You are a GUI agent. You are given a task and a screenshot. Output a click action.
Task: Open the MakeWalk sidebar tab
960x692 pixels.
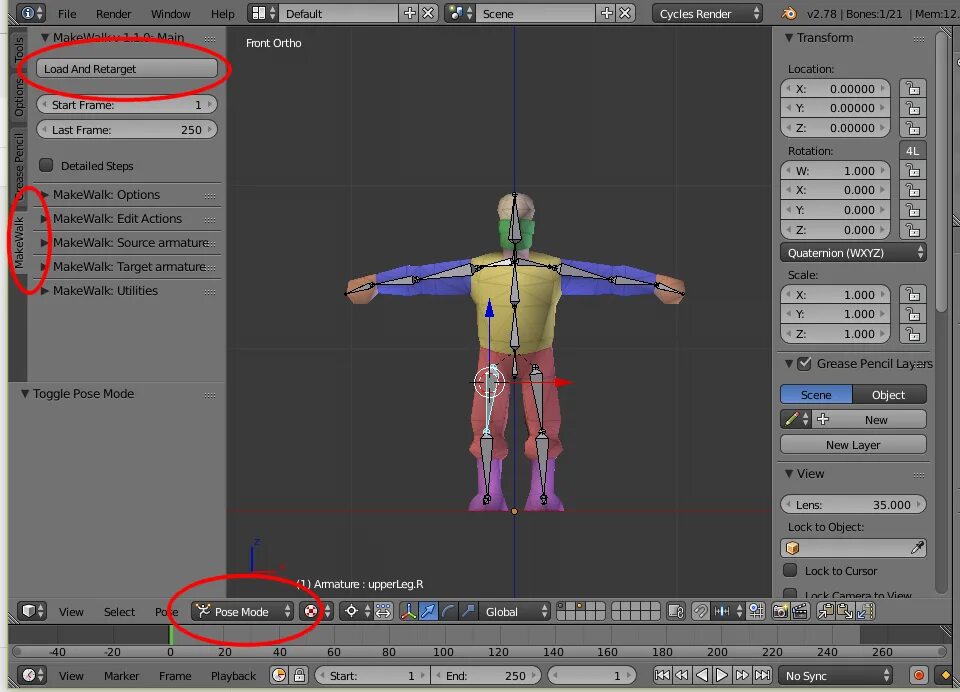[18, 242]
